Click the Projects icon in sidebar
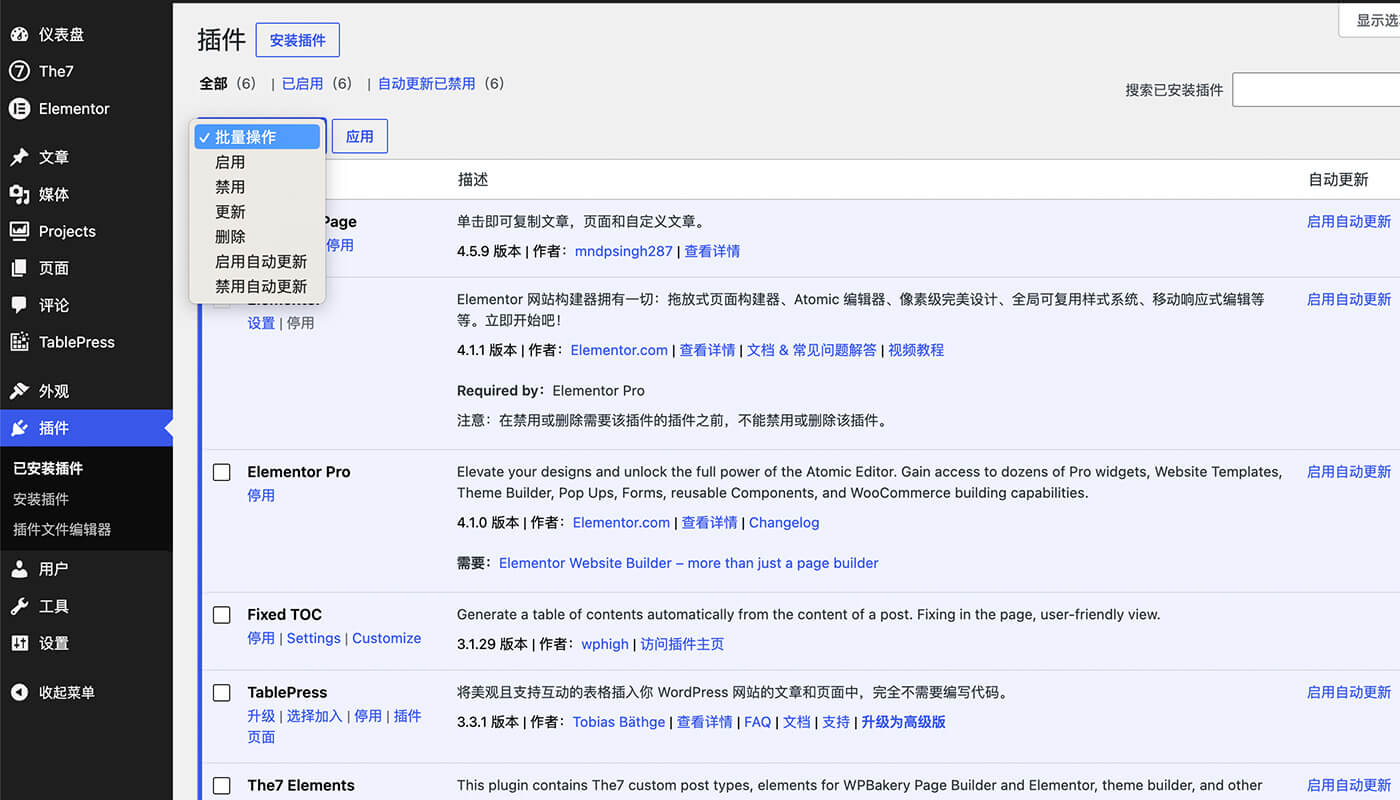Image resolution: width=1400 pixels, height=800 pixels. point(19,231)
